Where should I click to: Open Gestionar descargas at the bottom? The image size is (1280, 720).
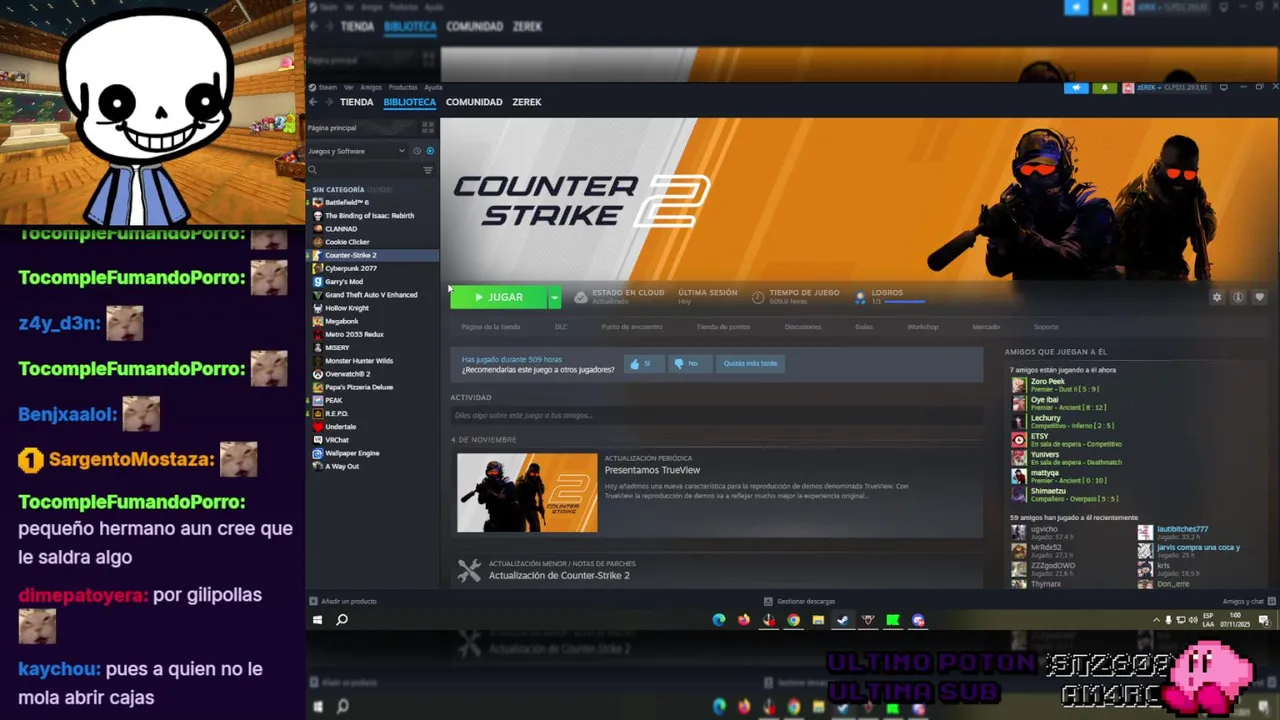point(800,601)
